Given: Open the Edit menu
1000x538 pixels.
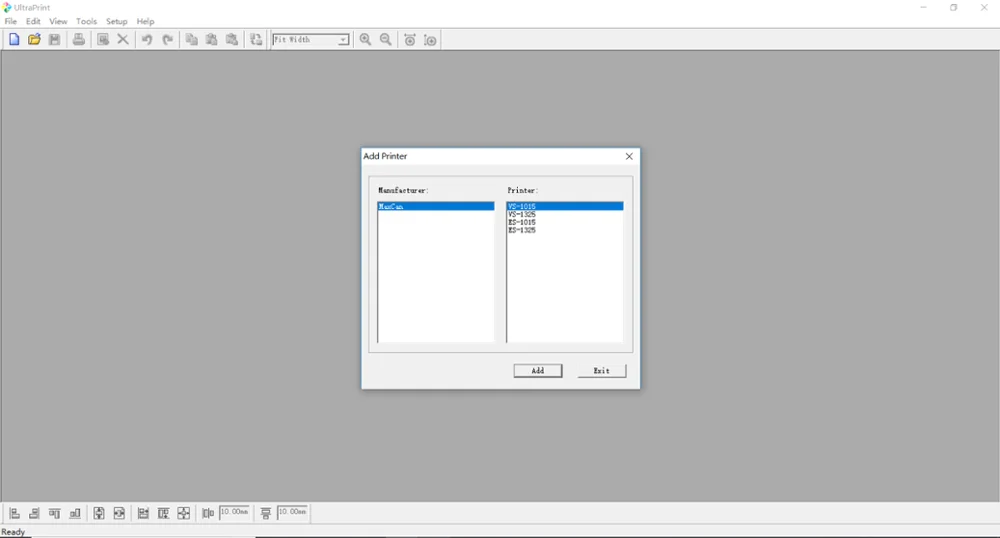Looking at the screenshot, I should (x=33, y=21).
